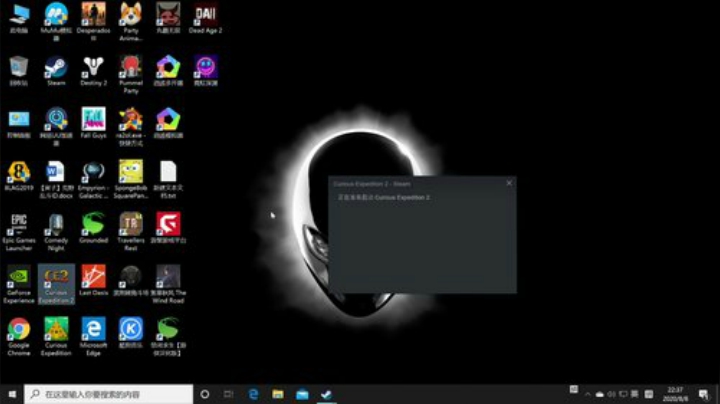Screen dimensions: 720x404
Task: Open File Explorer from the taskbar
Action: click(277, 394)
